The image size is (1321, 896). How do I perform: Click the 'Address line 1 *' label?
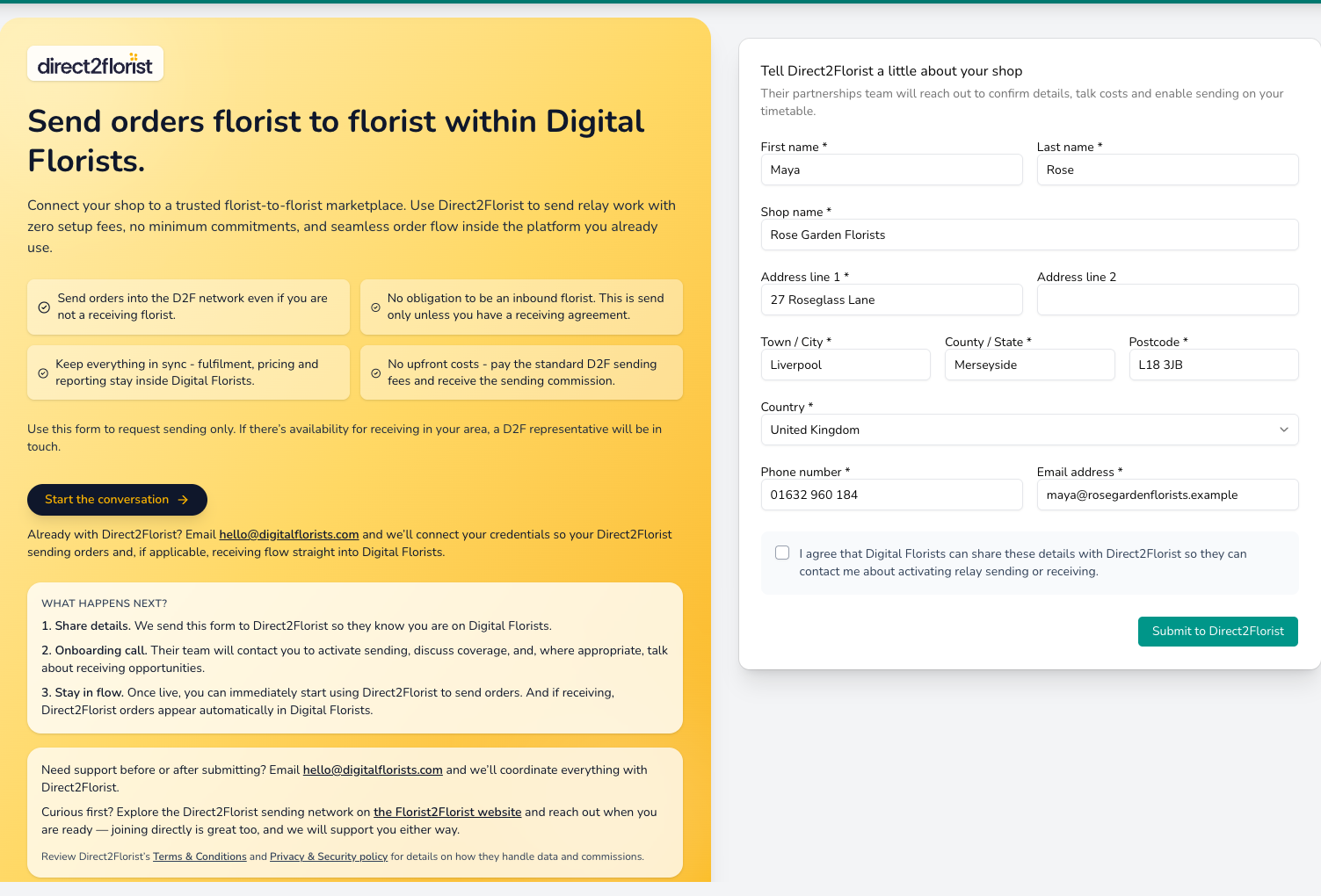pyautogui.click(x=804, y=277)
